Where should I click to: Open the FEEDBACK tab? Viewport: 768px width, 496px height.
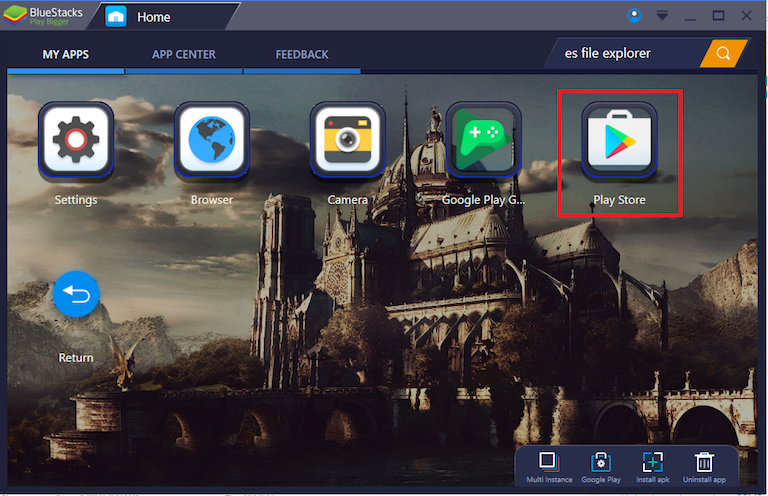[302, 54]
